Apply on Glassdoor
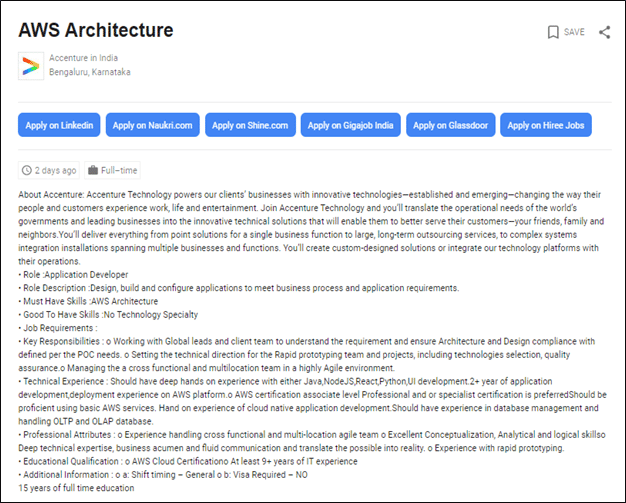626x503 pixels. point(451,125)
